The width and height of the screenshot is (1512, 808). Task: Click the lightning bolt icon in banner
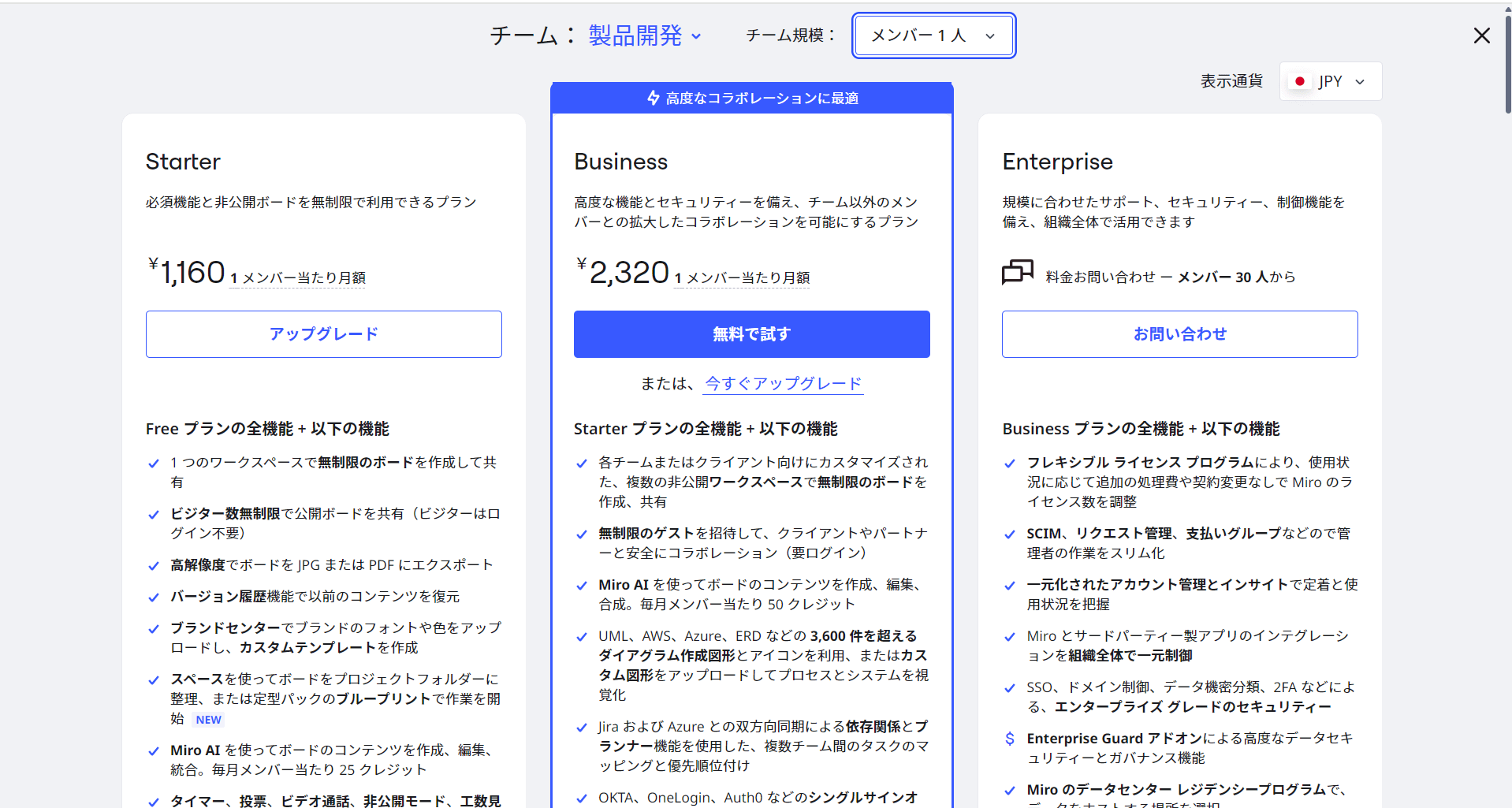653,98
